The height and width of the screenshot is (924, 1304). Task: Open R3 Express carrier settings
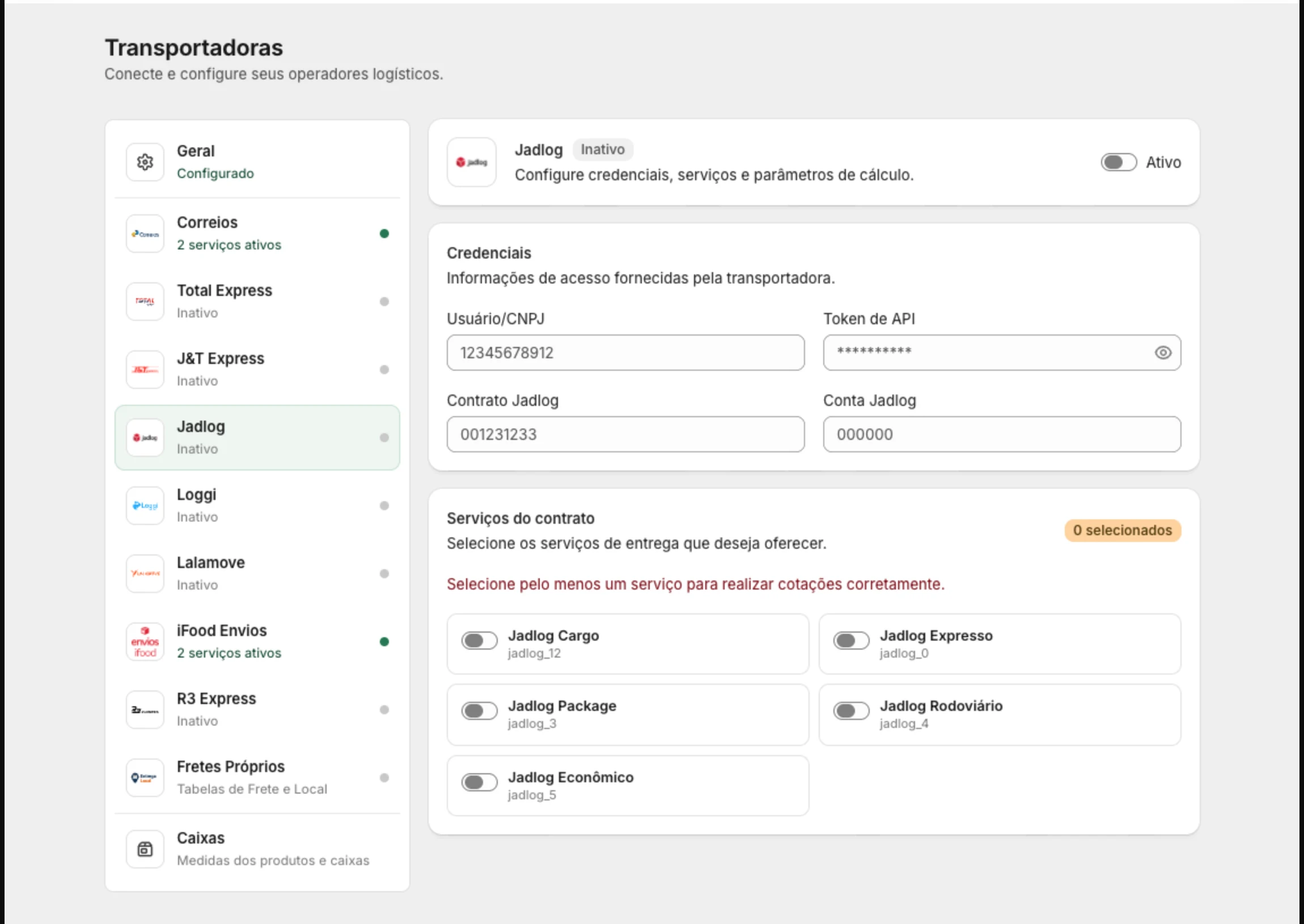257,710
